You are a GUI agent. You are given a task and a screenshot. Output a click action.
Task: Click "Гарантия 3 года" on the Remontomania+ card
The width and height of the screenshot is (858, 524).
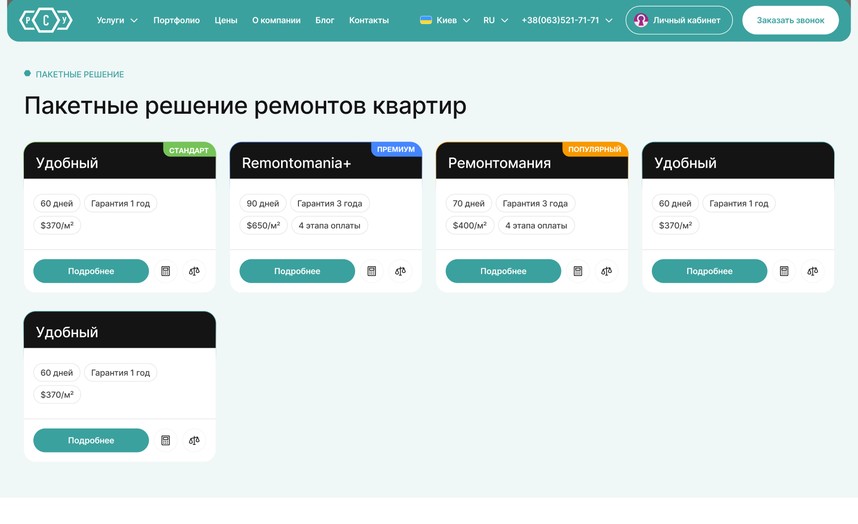(329, 203)
